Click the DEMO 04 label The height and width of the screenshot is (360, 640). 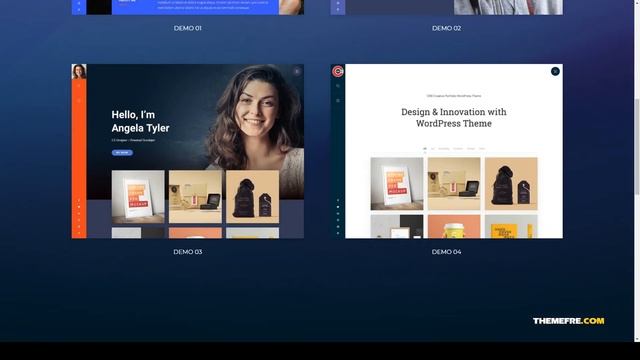point(447,252)
